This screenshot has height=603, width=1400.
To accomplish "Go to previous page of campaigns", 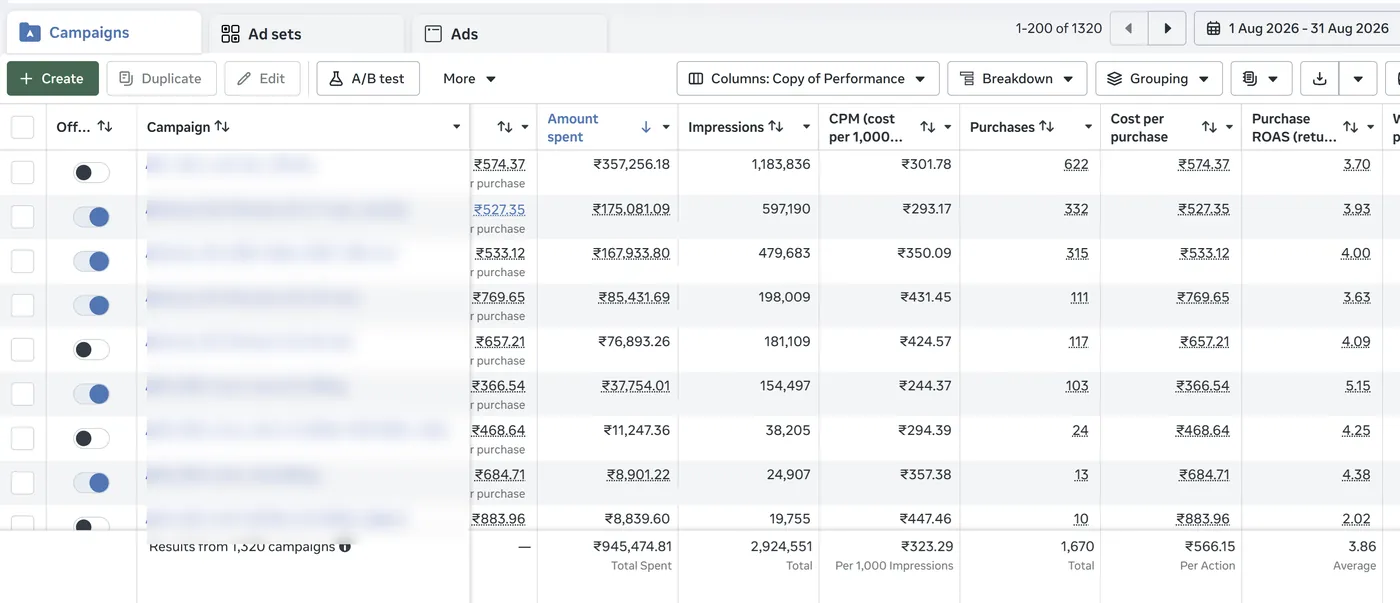I will click(1129, 28).
